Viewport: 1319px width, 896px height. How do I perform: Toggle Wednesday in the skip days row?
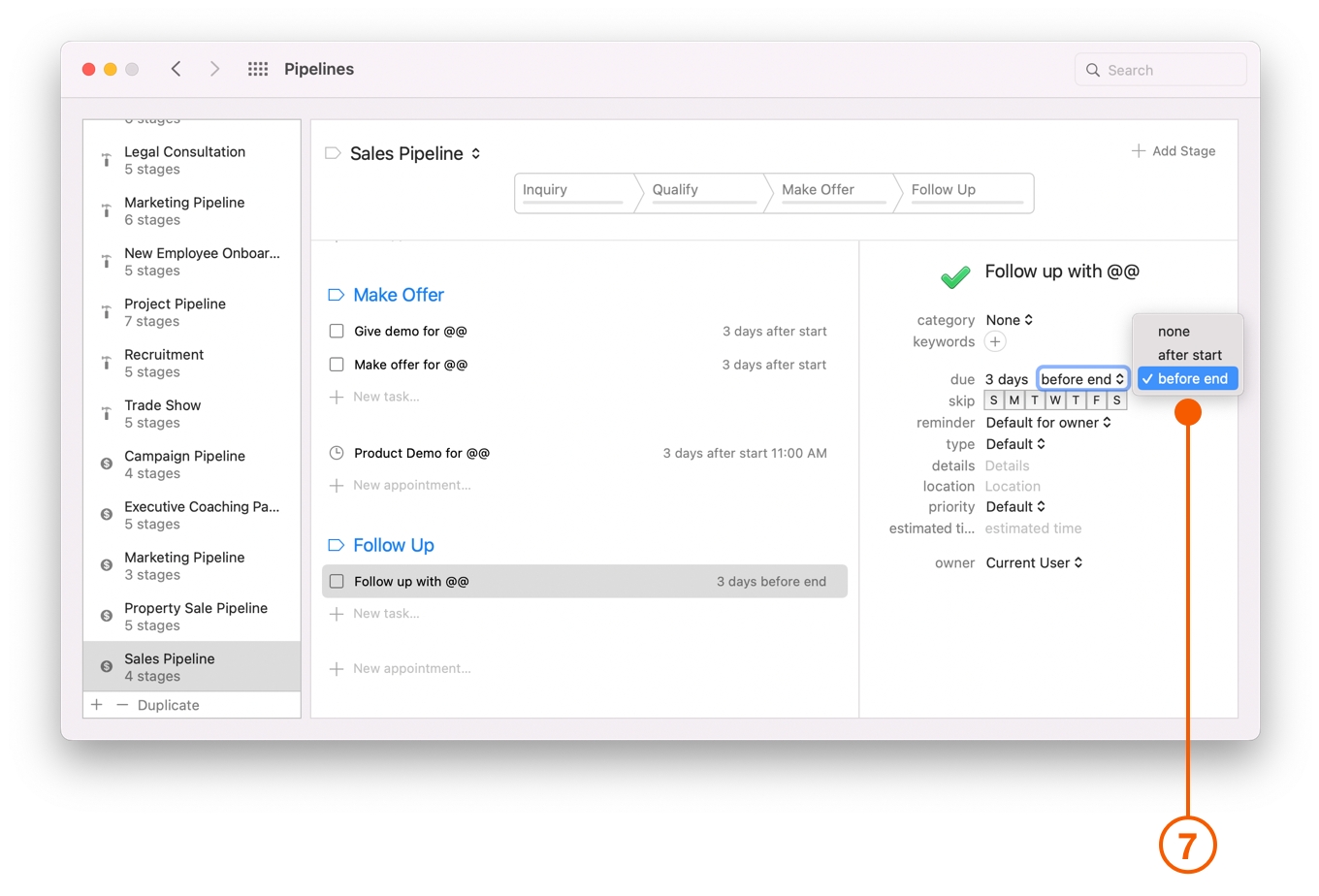tap(1054, 400)
